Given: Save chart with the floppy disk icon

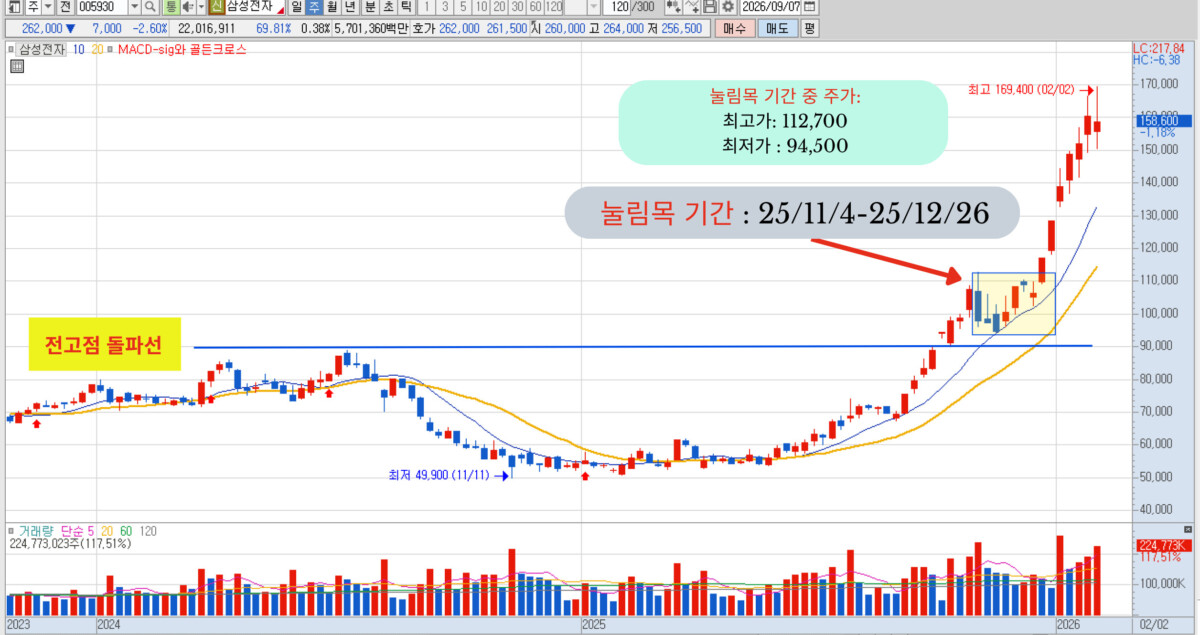Looking at the screenshot, I should [x=710, y=7].
